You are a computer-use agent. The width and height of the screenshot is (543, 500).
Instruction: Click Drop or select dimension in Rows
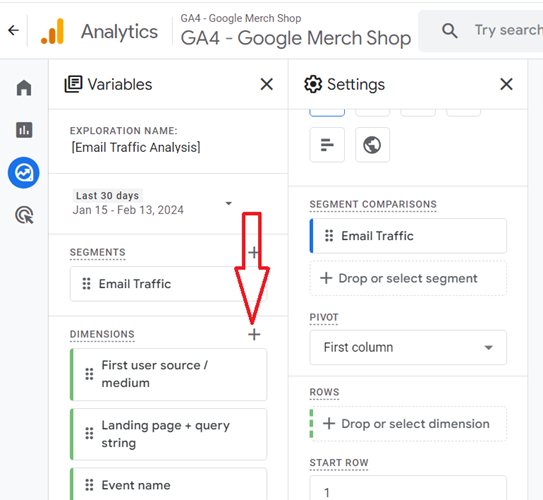[408, 424]
